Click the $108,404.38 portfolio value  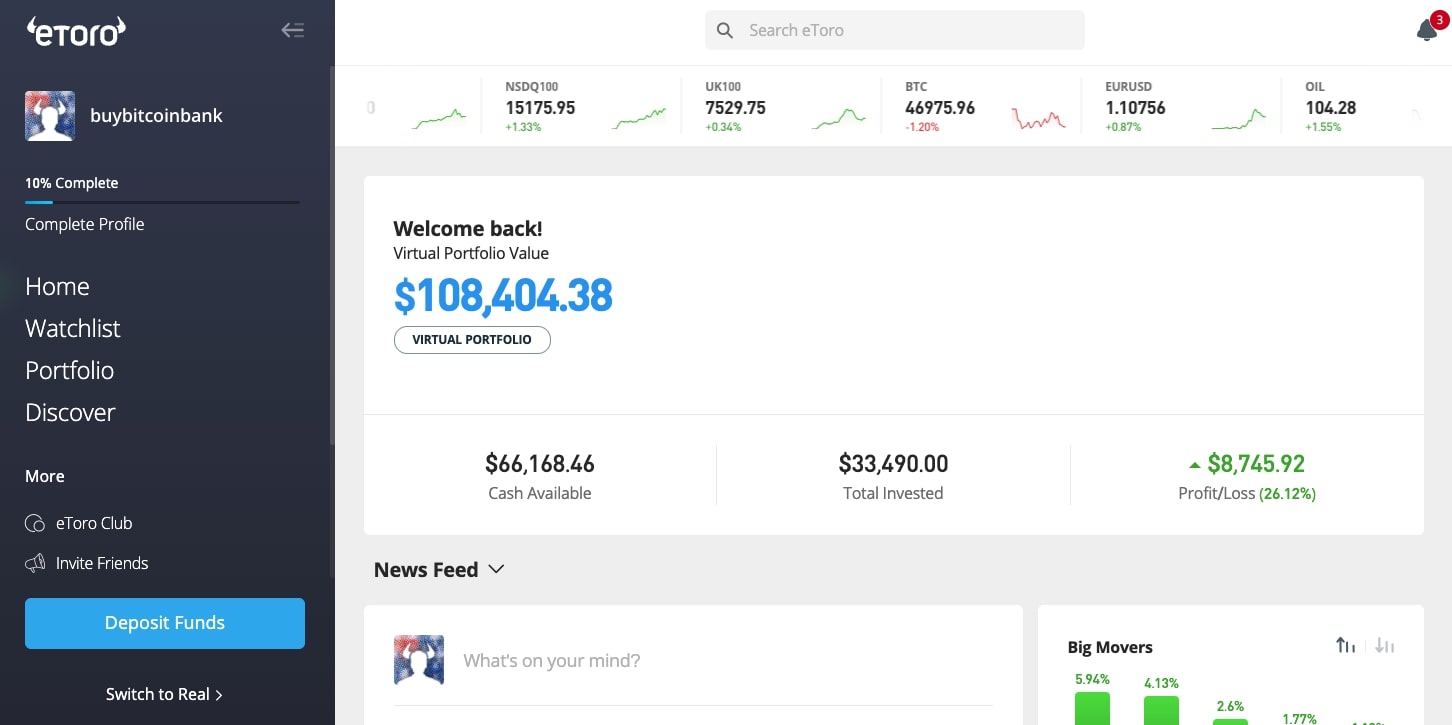(503, 296)
